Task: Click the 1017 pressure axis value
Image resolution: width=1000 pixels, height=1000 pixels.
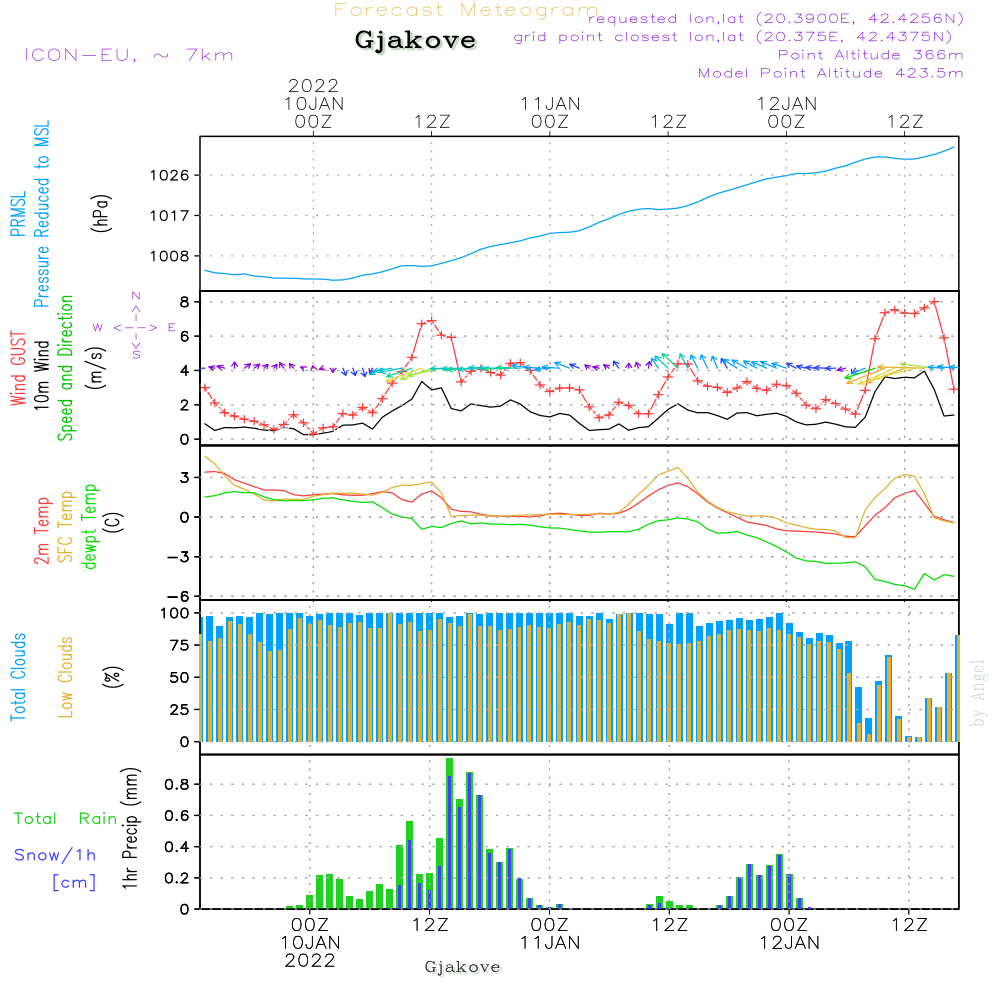Action: [x=170, y=216]
